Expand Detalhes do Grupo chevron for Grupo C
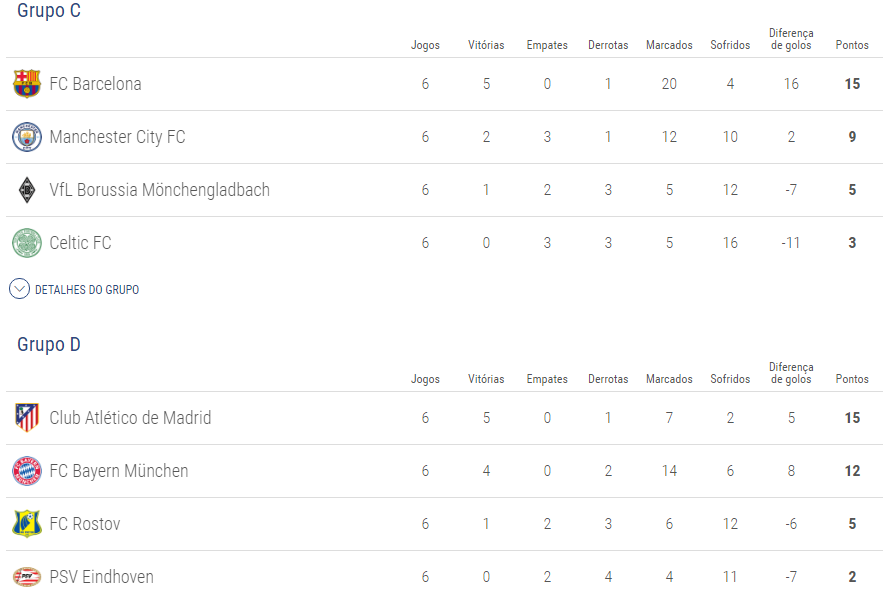Viewport: 886px width, 595px height. pos(20,289)
